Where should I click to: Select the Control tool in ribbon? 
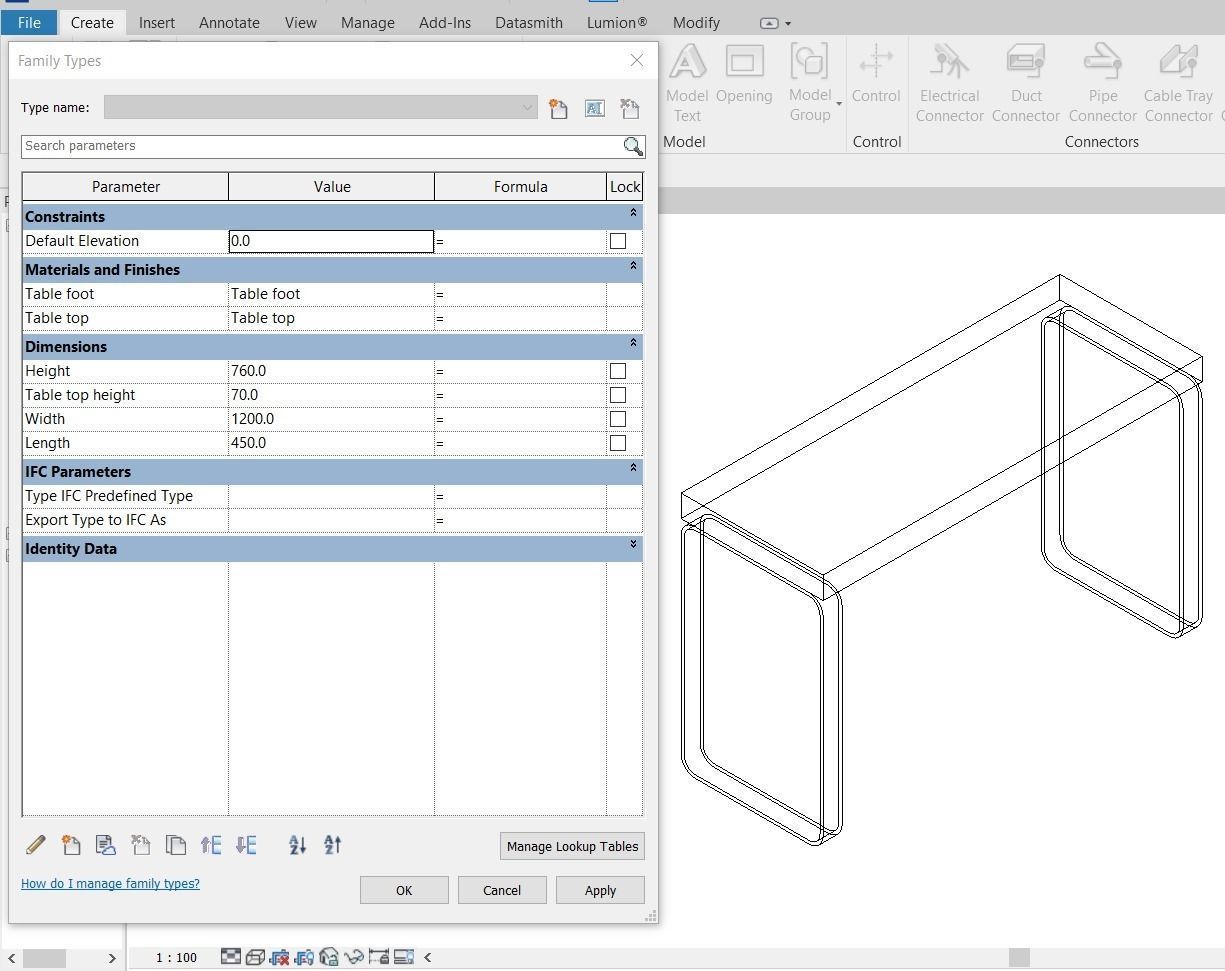coord(876,74)
